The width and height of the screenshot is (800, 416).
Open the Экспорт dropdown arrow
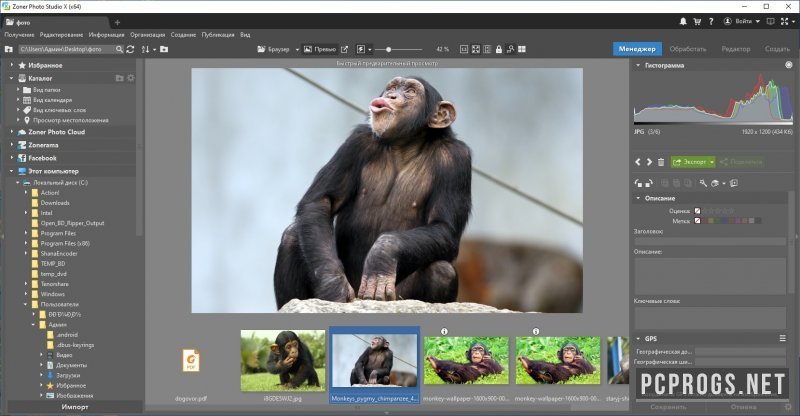(x=712, y=162)
